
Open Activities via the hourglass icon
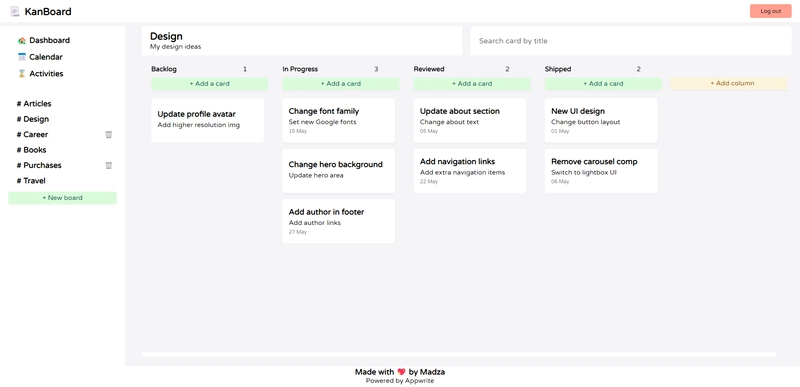pos(21,74)
